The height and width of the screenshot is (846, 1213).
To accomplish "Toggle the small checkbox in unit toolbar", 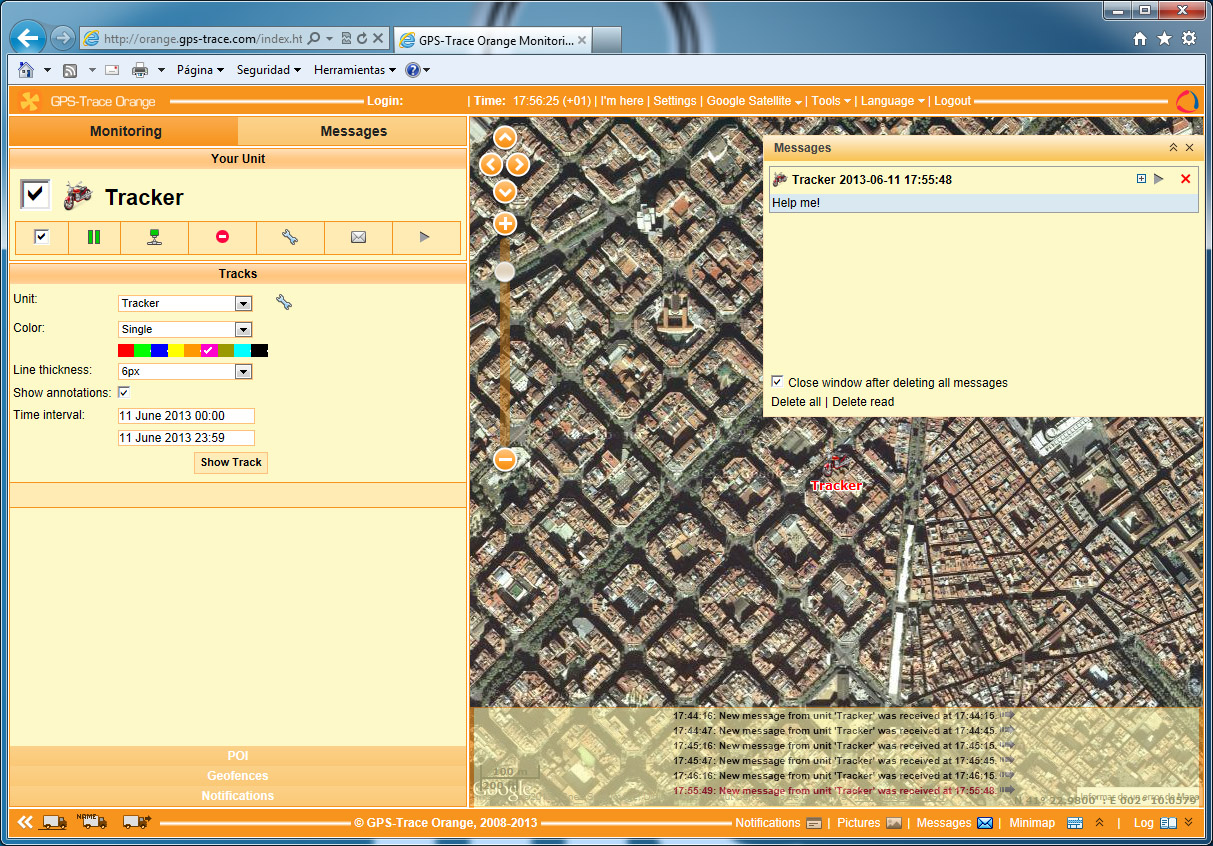I will 42,237.
